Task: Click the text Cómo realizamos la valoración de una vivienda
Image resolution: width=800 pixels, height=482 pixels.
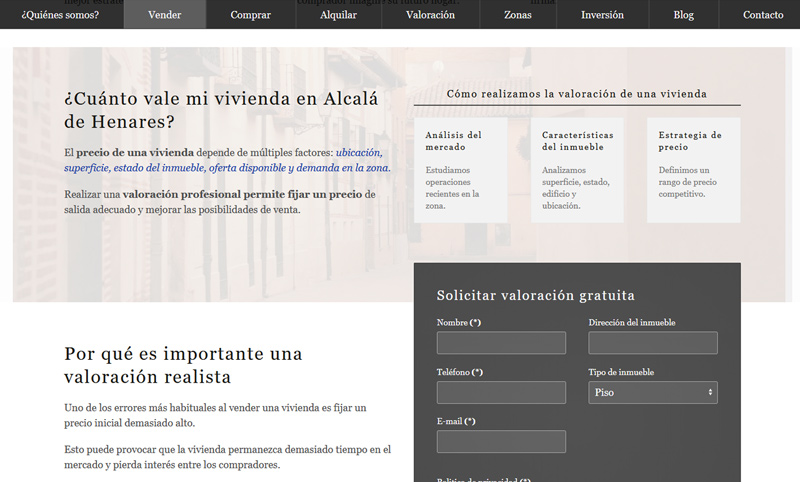Action: tap(577, 94)
